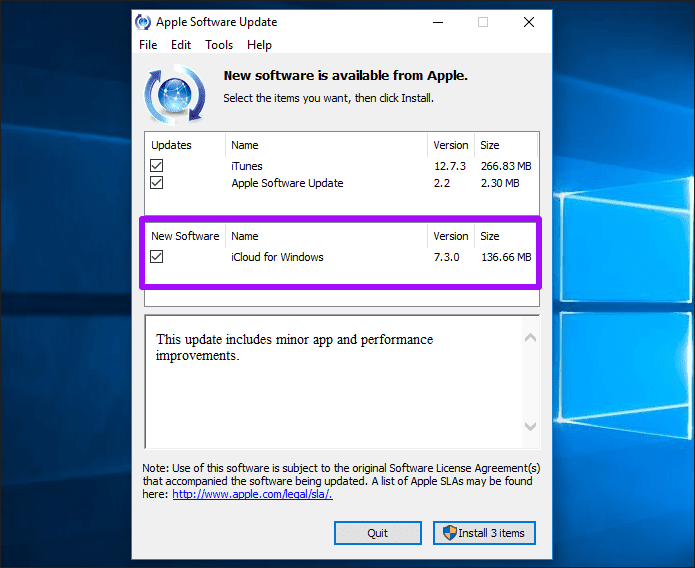The image size is (695, 568).
Task: Open the Tools menu
Action: [x=219, y=45]
